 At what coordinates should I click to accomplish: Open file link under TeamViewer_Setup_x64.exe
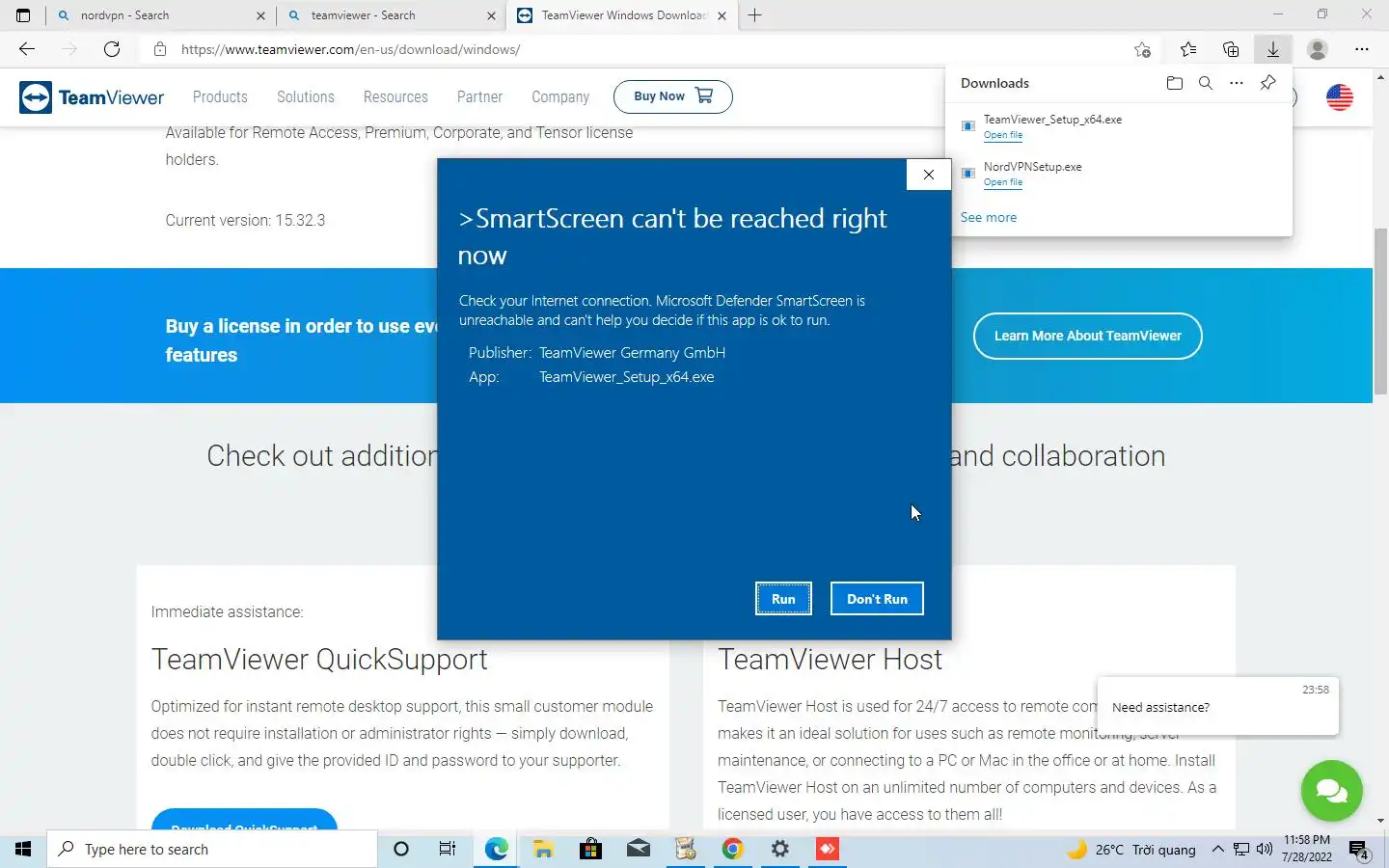click(1003, 135)
